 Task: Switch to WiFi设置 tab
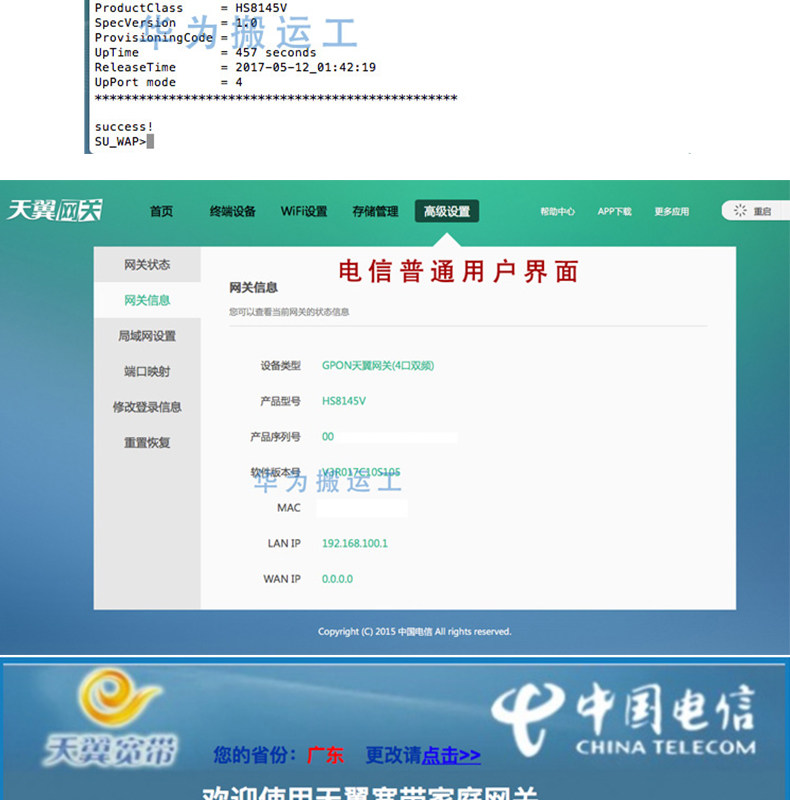(304, 211)
